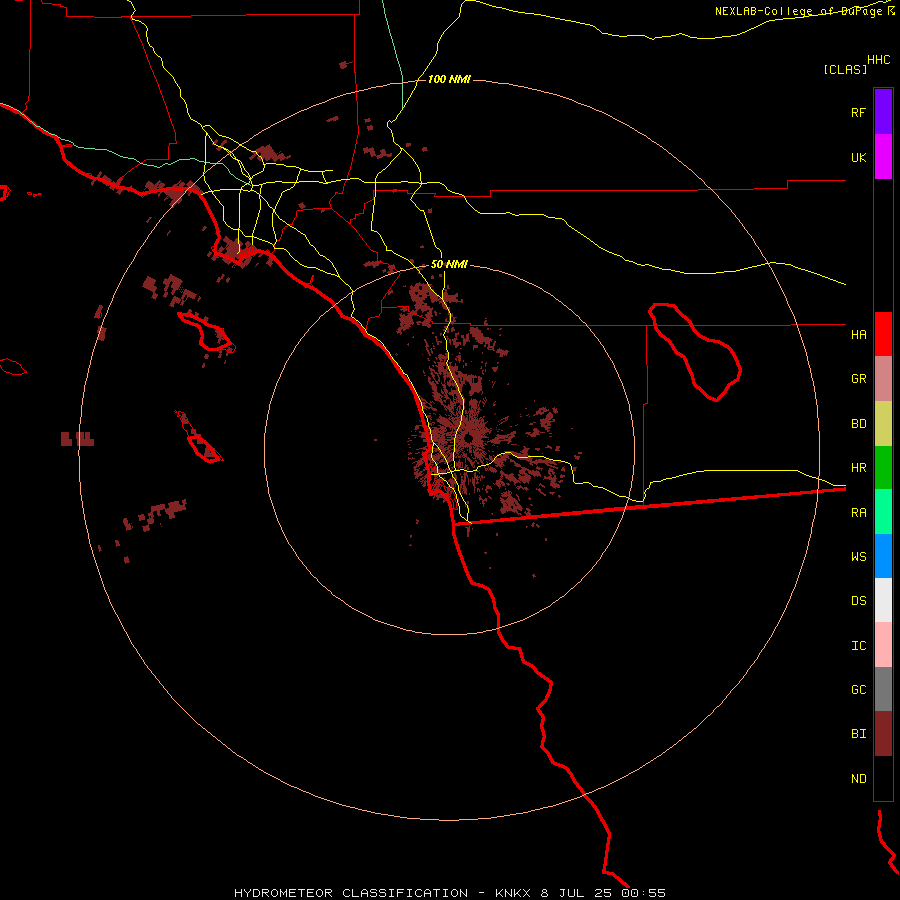Click the 50 NMI range ring label
This screenshot has width=900, height=900.
[449, 265]
